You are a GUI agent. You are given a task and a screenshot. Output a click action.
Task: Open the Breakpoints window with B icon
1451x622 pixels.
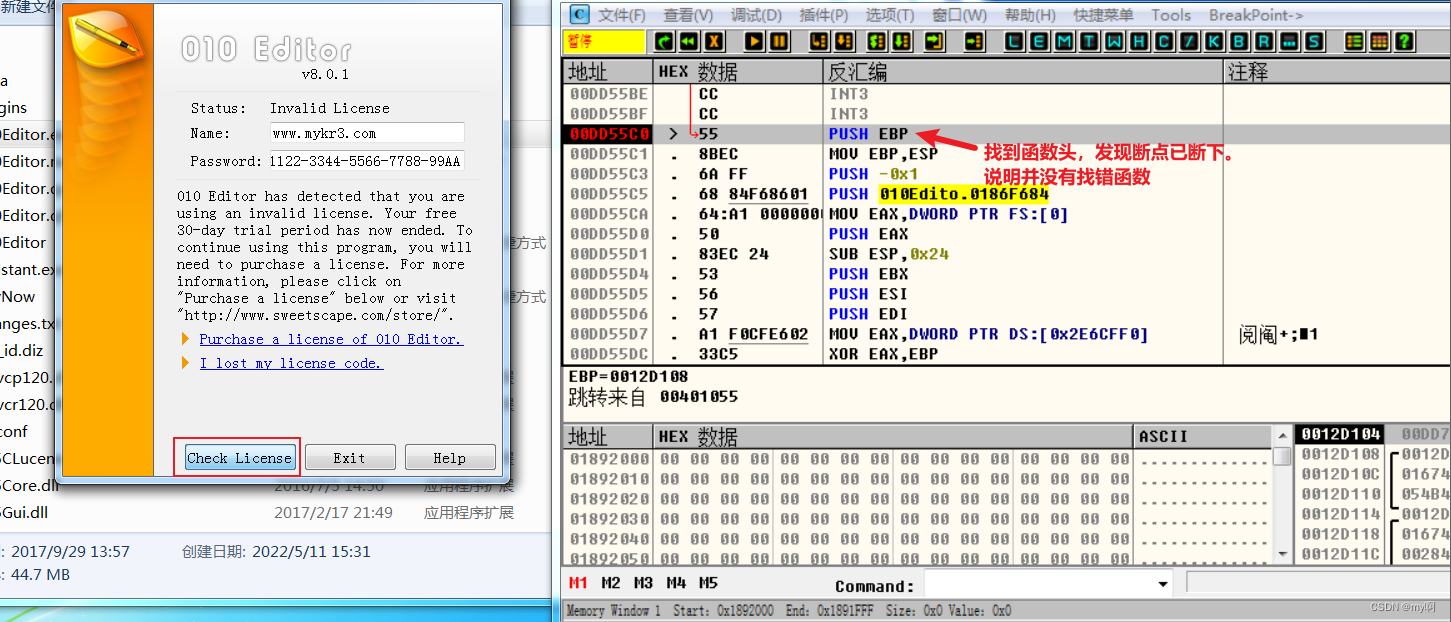[x=1239, y=41]
